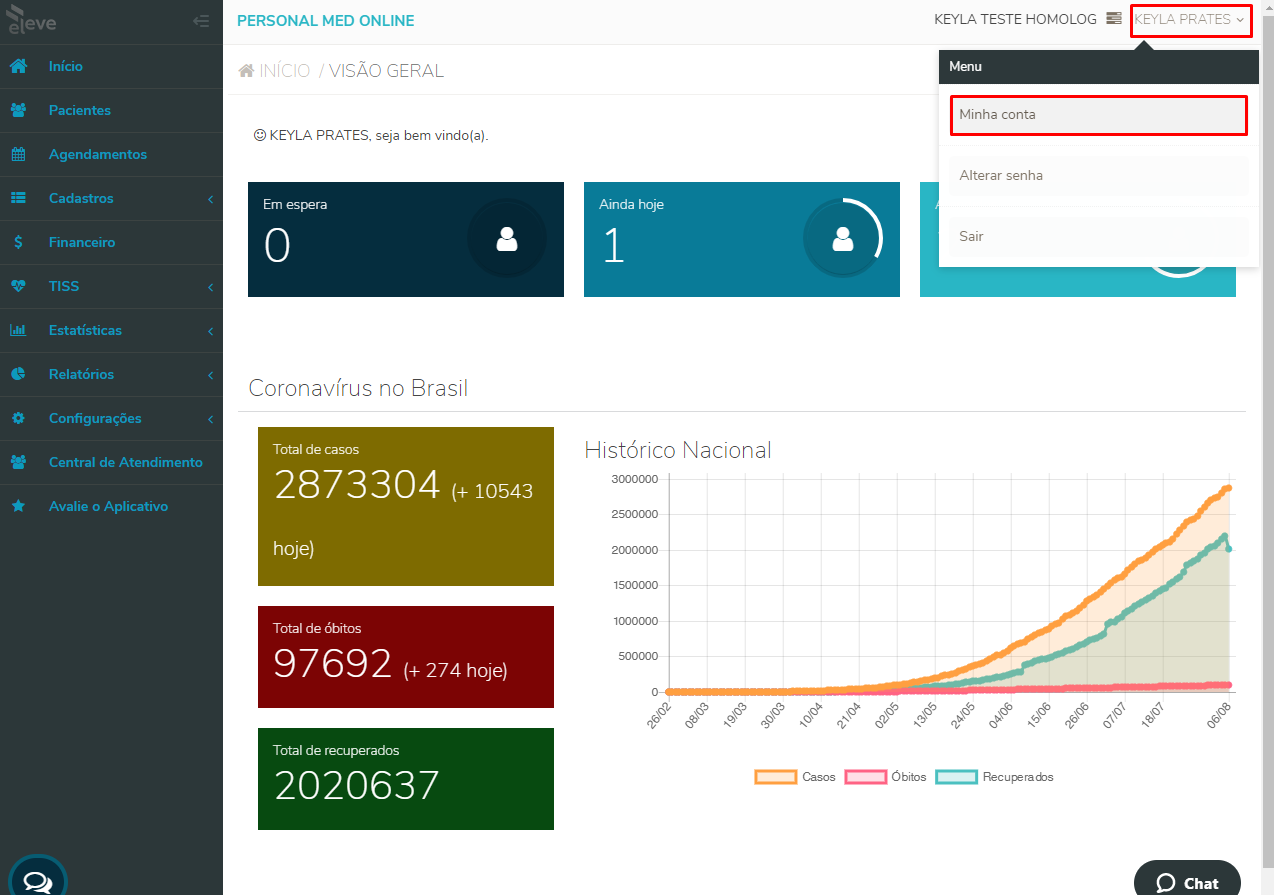Select Minha conta from the menu
Image resolution: width=1274 pixels, height=895 pixels.
1098,115
